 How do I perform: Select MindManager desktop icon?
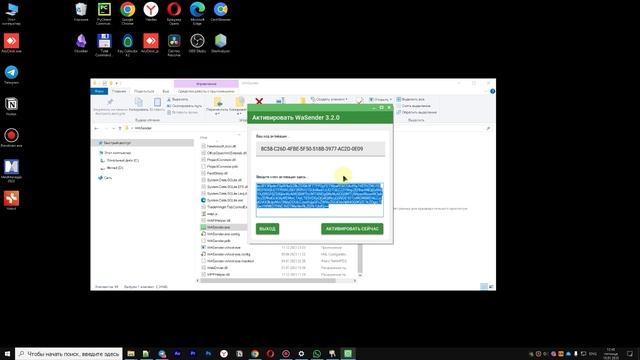[x=11, y=171]
